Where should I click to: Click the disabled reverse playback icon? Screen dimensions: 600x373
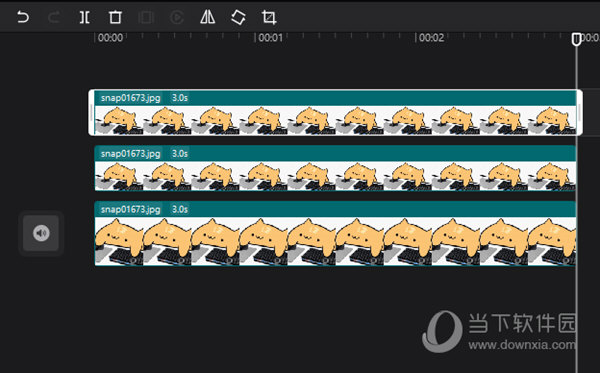(177, 17)
